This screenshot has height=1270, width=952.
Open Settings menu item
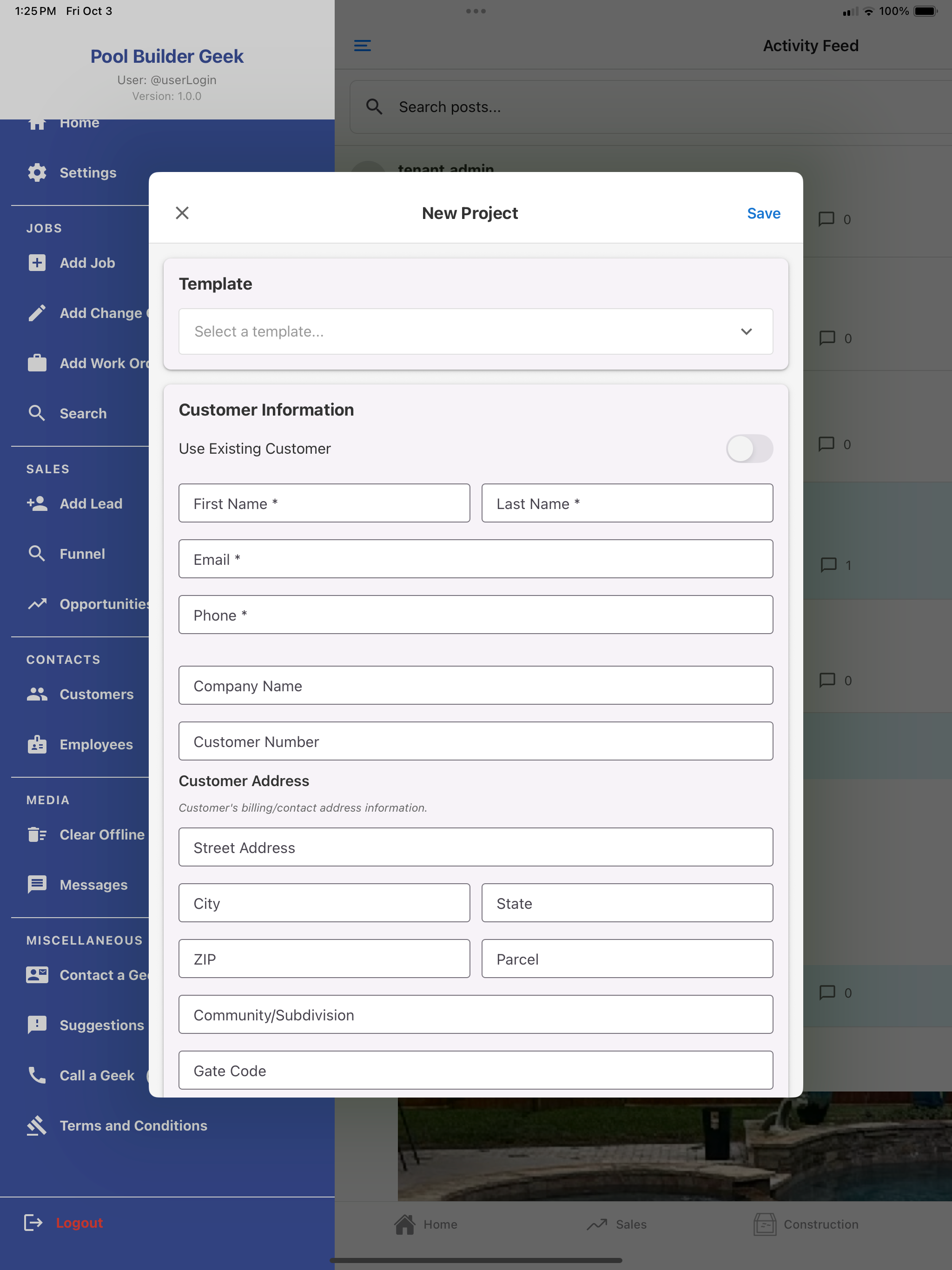pos(88,172)
